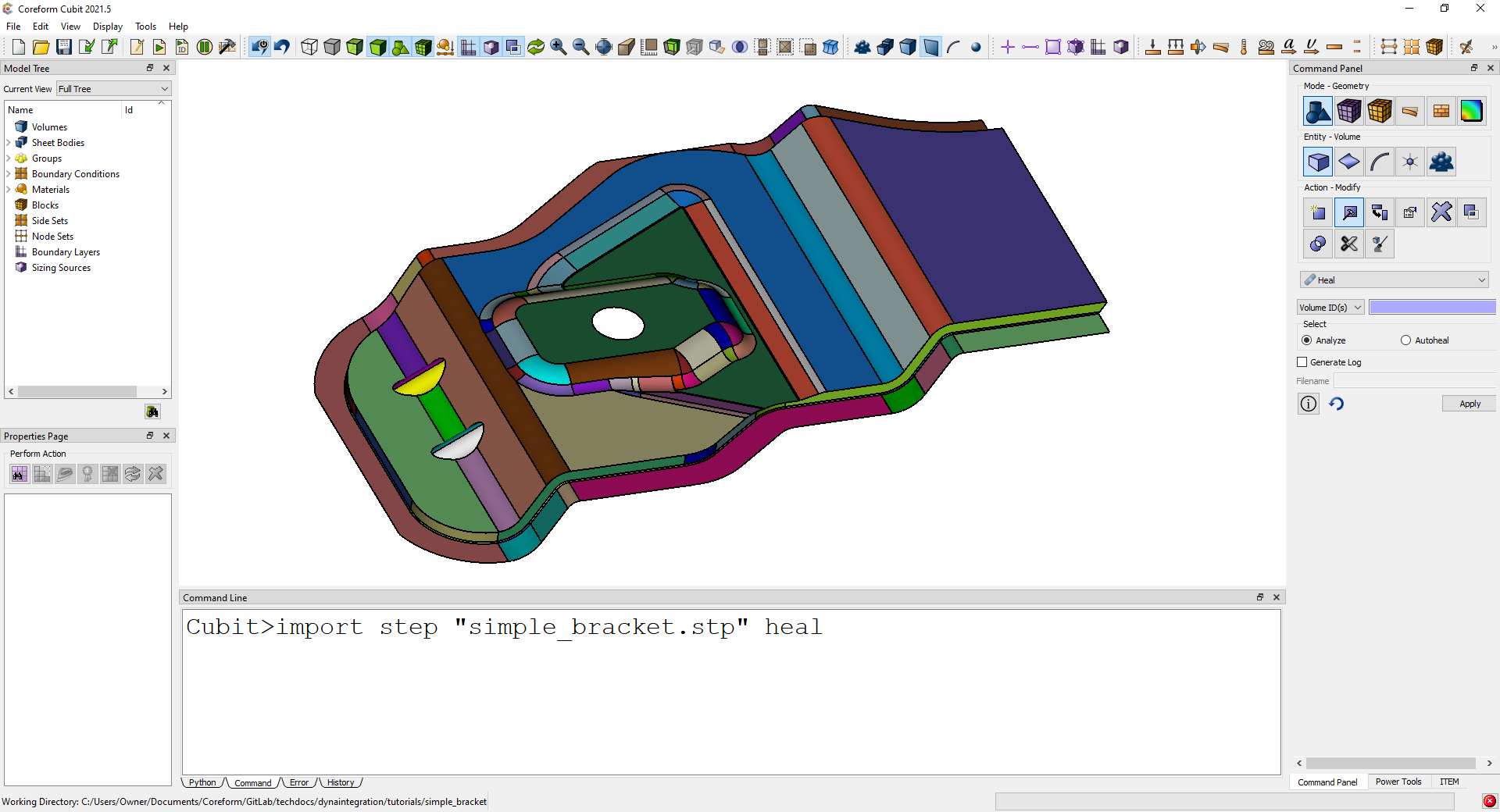The width and height of the screenshot is (1500, 812).
Task: Open the Tools menu
Action: (x=145, y=27)
